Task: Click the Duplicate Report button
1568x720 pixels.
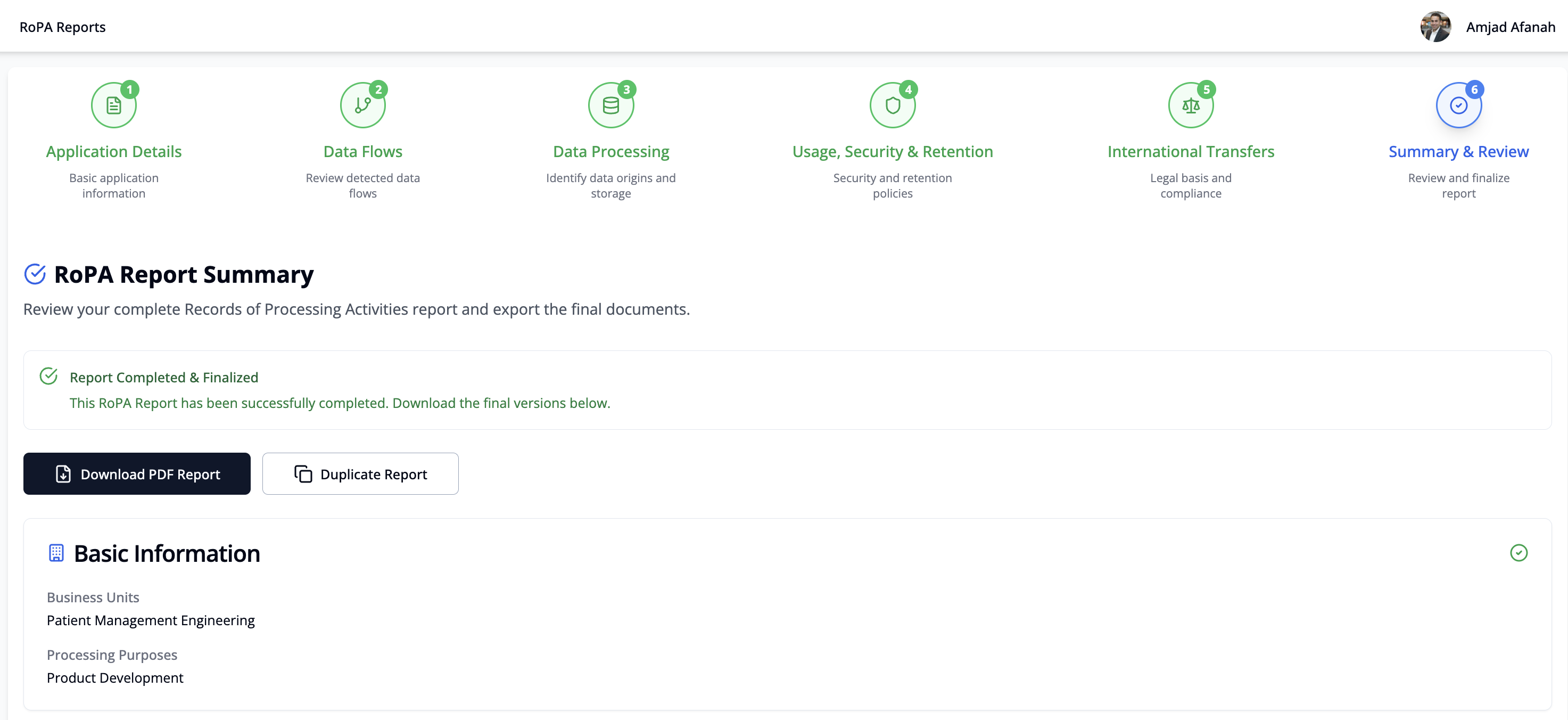Action: coord(360,473)
